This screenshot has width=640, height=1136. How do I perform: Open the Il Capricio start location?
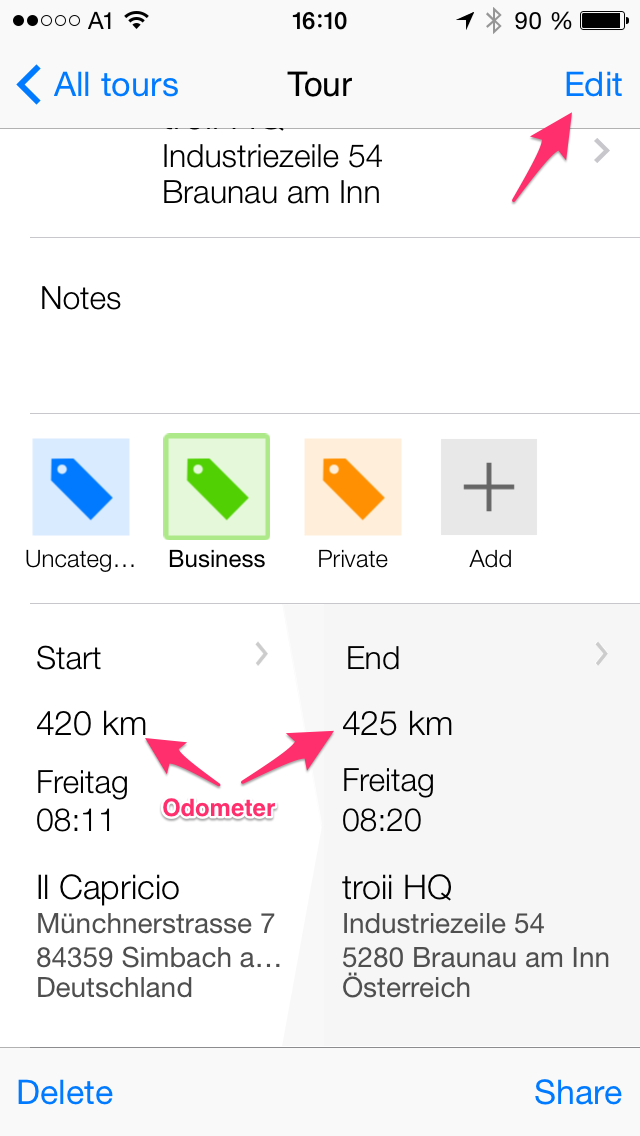(108, 887)
